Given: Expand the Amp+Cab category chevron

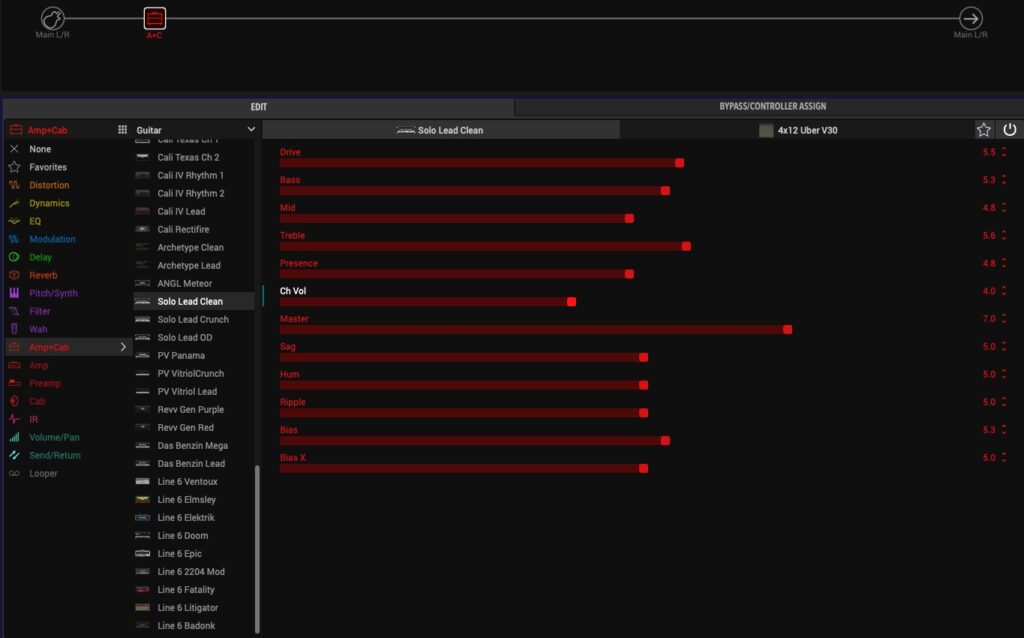Looking at the screenshot, I should [x=123, y=347].
